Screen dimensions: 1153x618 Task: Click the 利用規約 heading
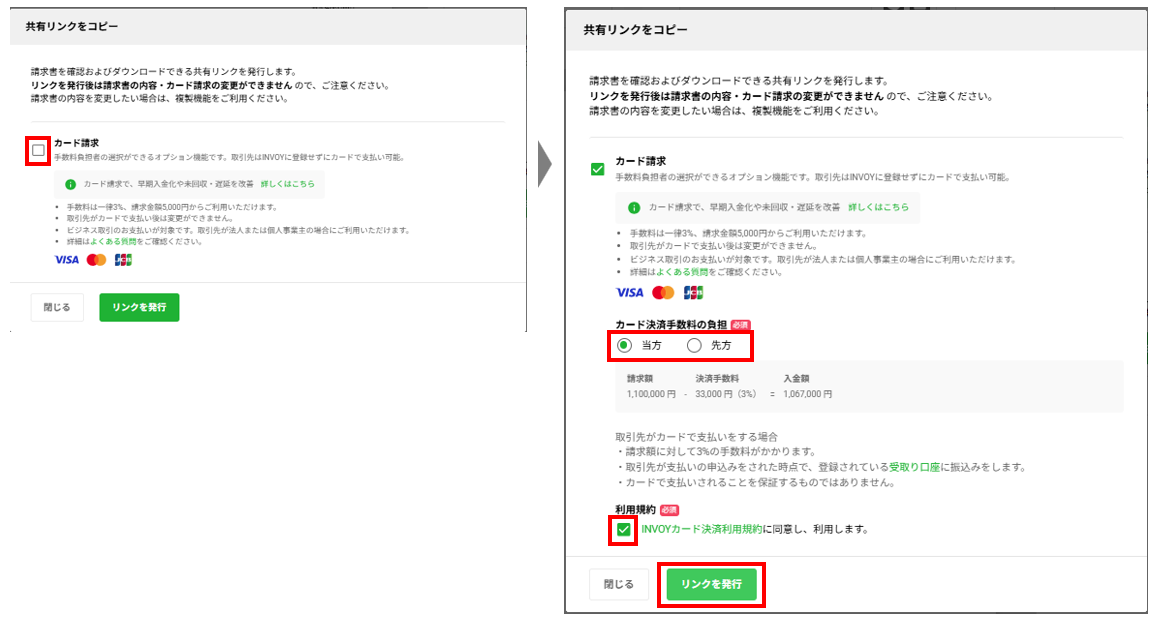[x=635, y=509]
